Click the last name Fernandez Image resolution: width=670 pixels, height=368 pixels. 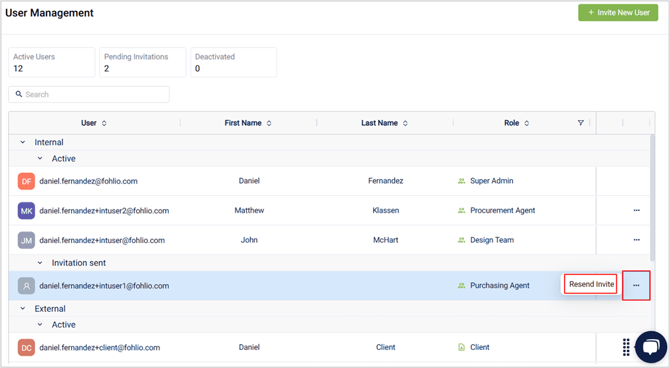(x=385, y=181)
